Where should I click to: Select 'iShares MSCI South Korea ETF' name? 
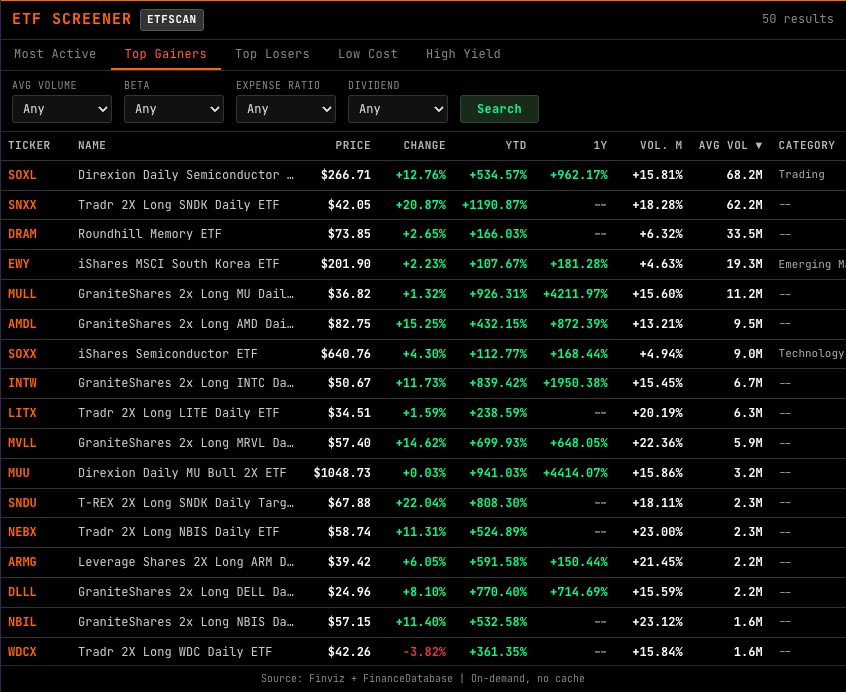click(179, 264)
